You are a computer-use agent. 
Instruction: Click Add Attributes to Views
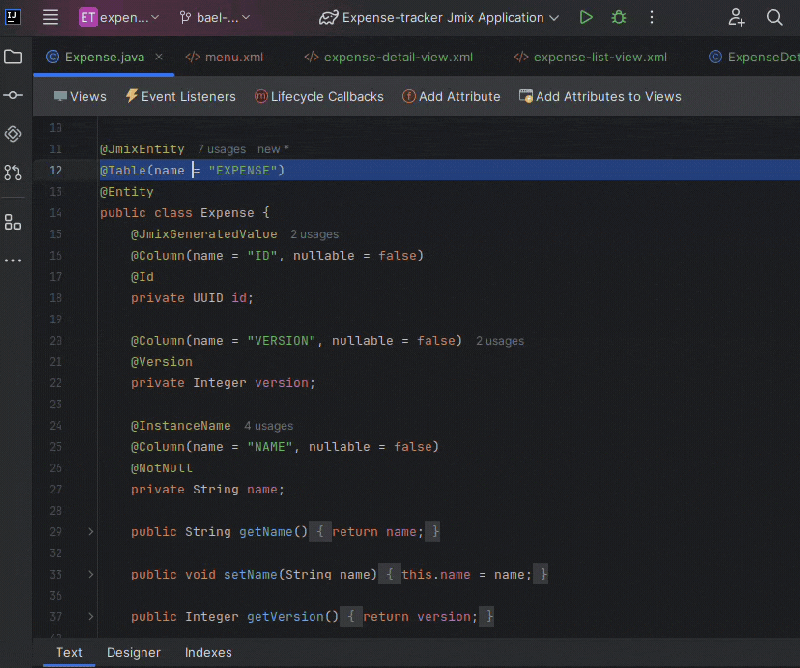click(600, 96)
